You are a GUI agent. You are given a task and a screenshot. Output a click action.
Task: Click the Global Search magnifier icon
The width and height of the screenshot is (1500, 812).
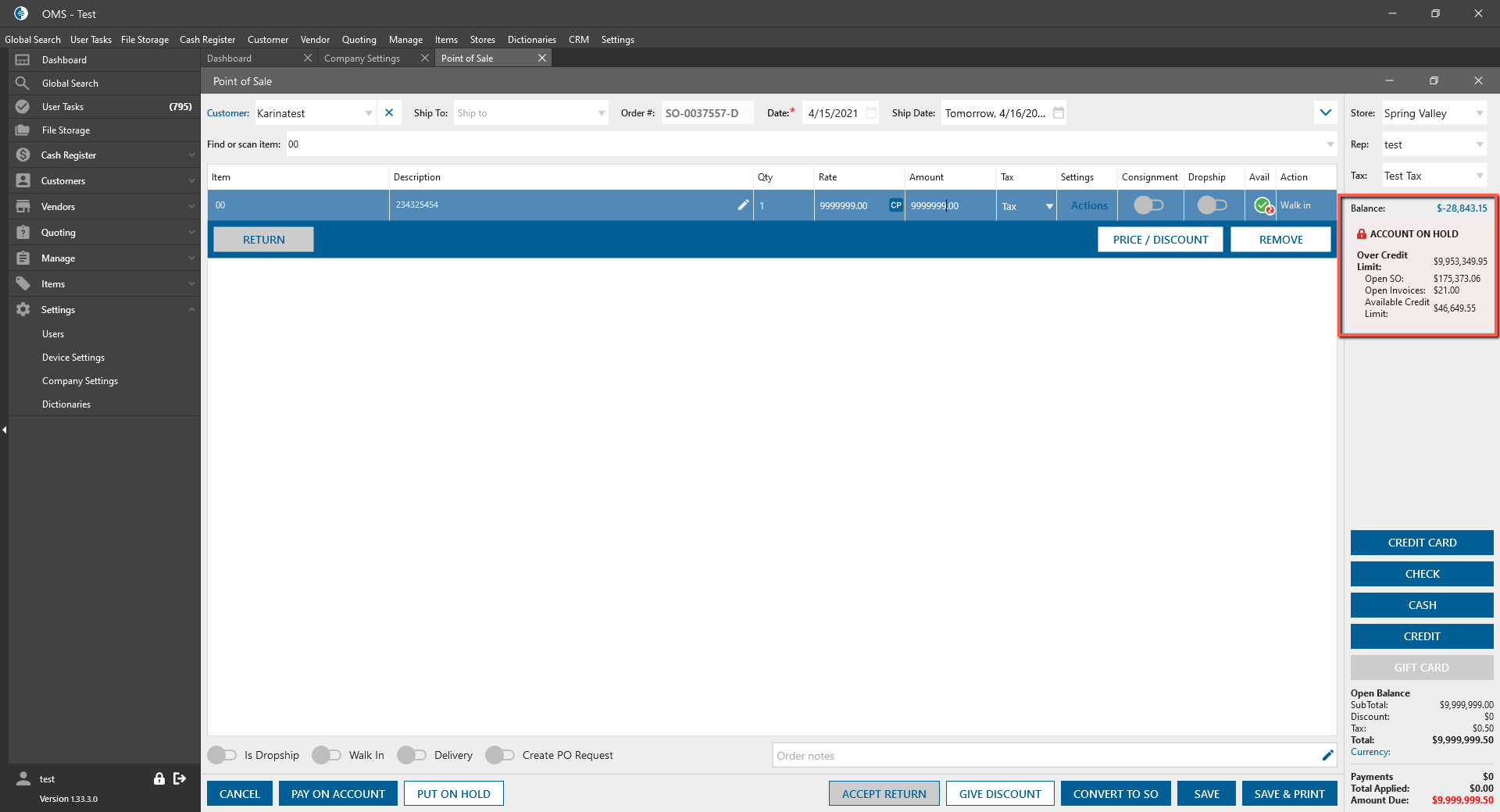(23, 83)
